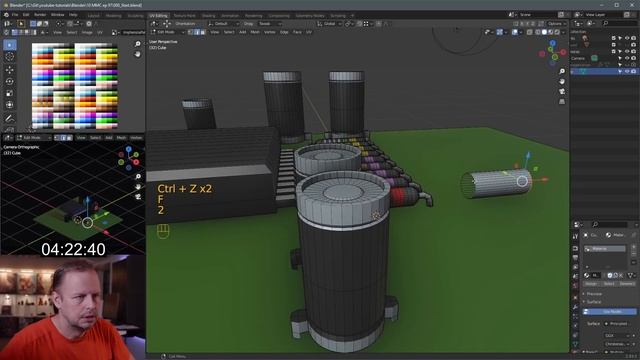The image size is (640, 360).
Task: Select the Rotate tool in UV editor toolbar
Action: 10,81
